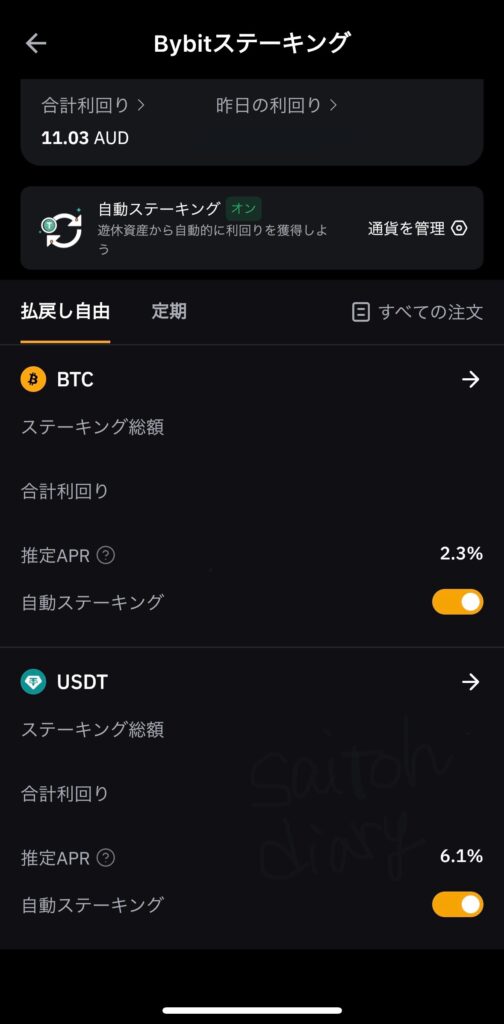
Task: Go back using the top-left arrow
Action: (x=36, y=44)
